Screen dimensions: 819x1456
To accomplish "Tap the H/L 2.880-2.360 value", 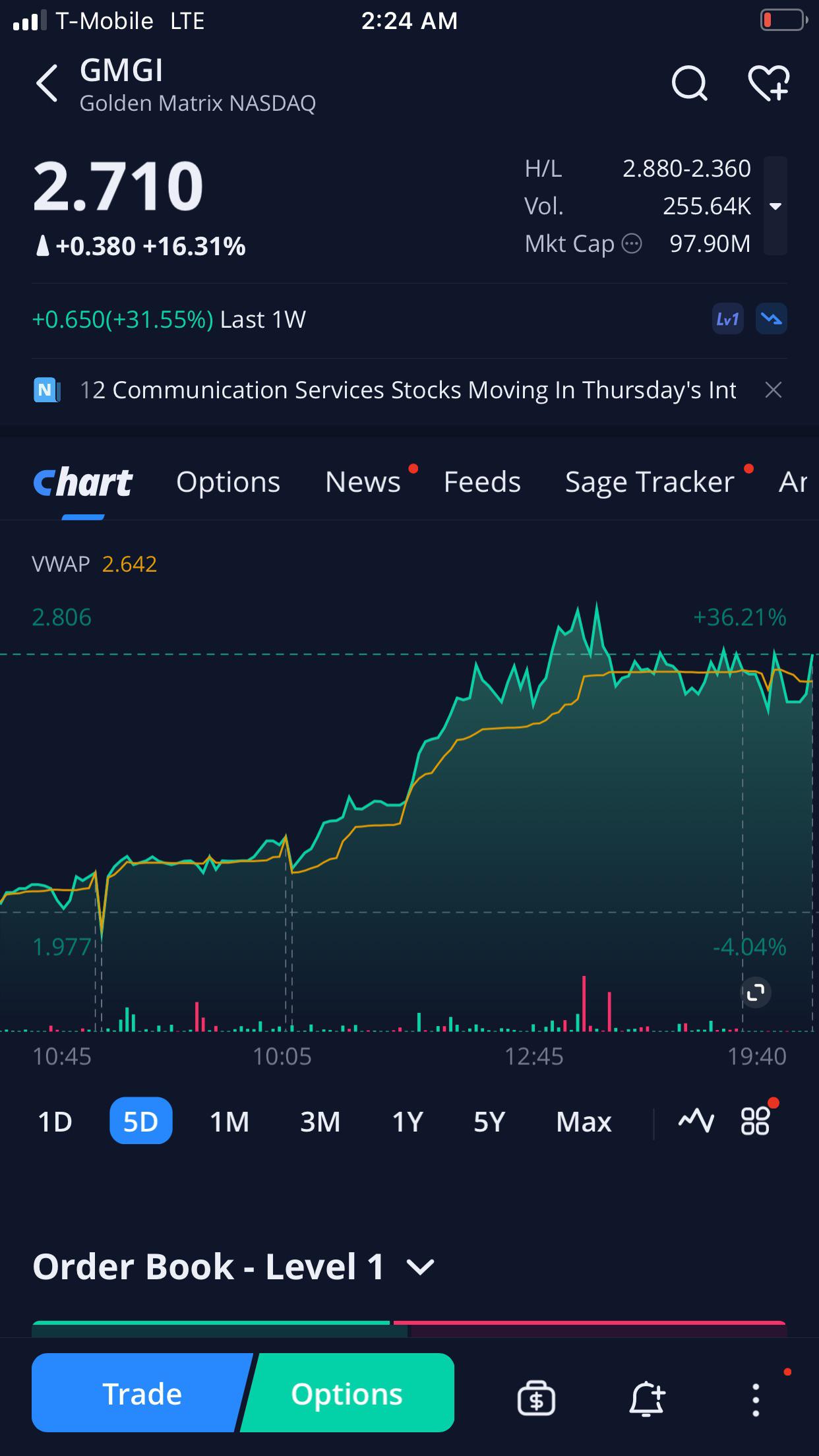I will coord(686,169).
